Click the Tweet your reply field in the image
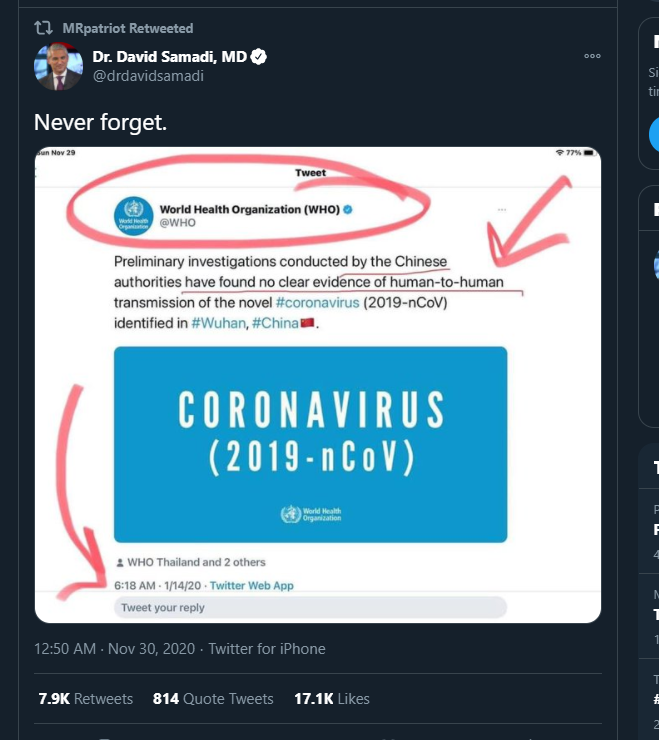659x740 pixels. [310, 607]
